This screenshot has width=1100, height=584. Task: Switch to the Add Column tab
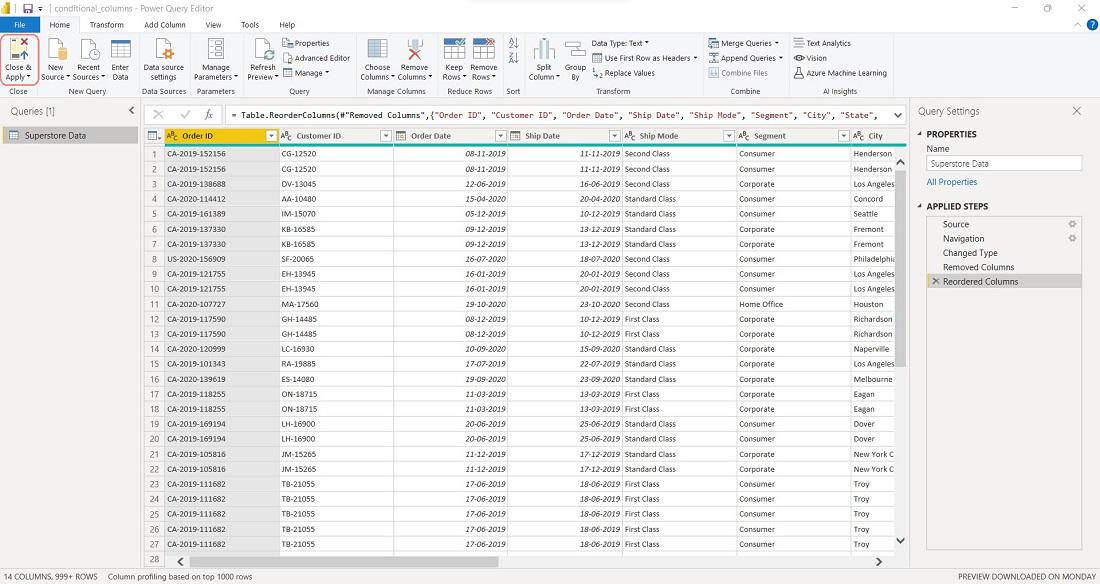tap(165, 25)
